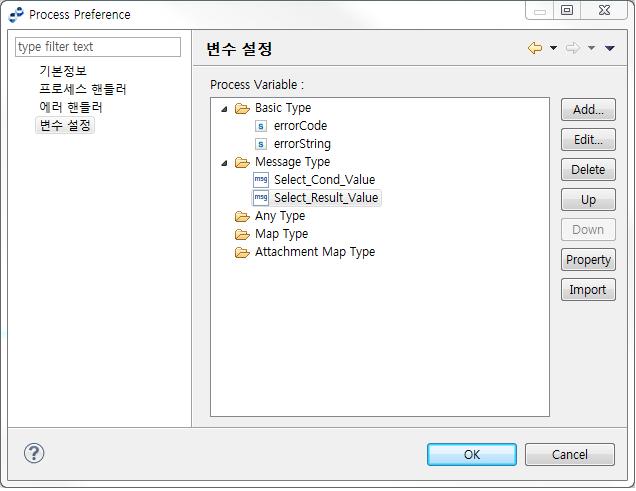Screen dimensions: 636x491
Task: Click the Delete button
Action: point(588,169)
